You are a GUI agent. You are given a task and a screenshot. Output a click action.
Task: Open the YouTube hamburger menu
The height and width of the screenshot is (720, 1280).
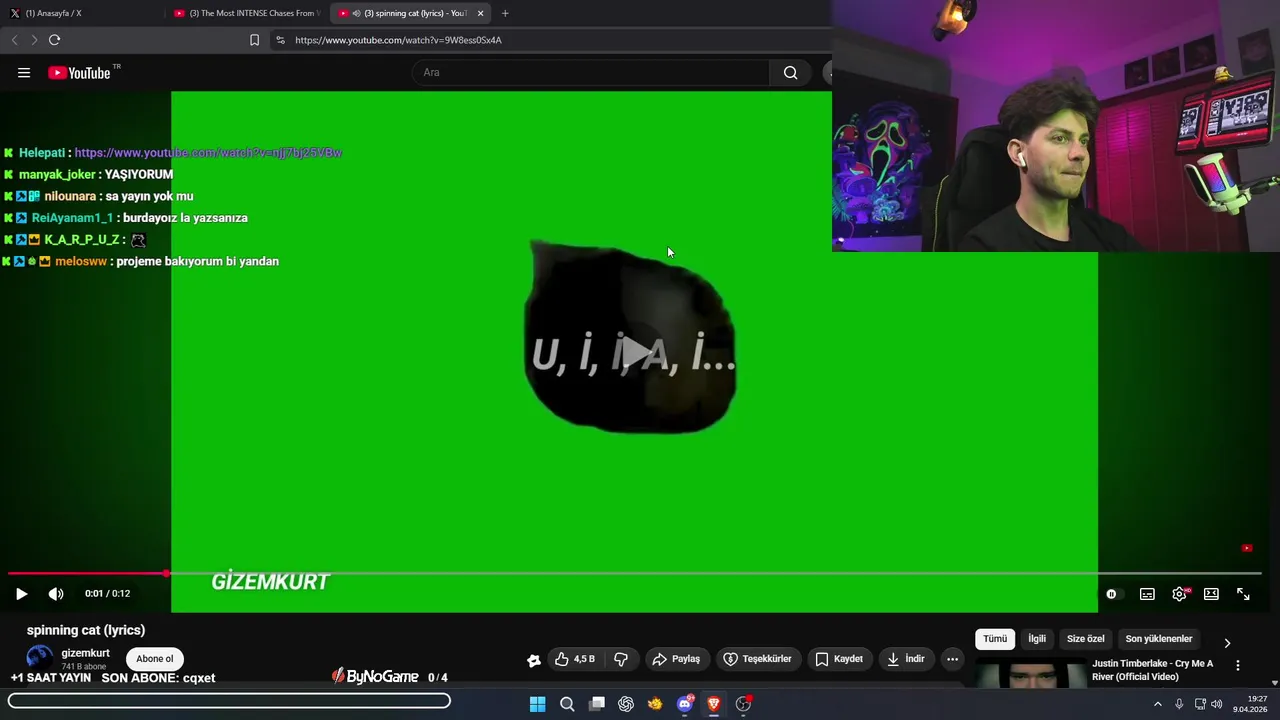[x=24, y=73]
